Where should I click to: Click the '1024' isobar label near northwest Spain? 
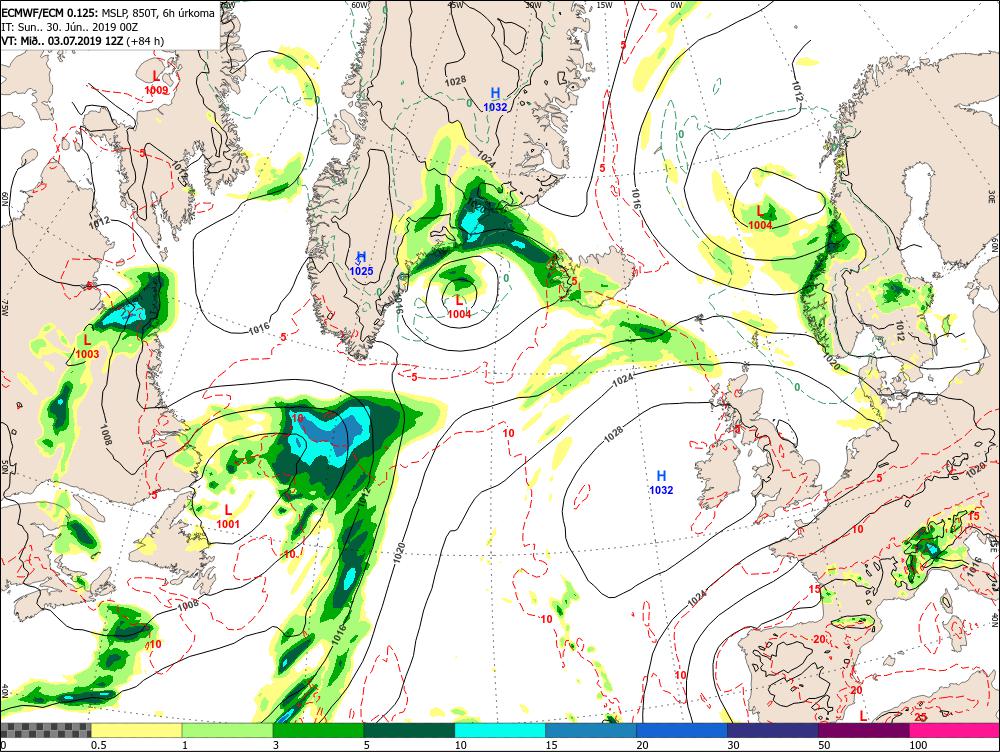(x=697, y=598)
